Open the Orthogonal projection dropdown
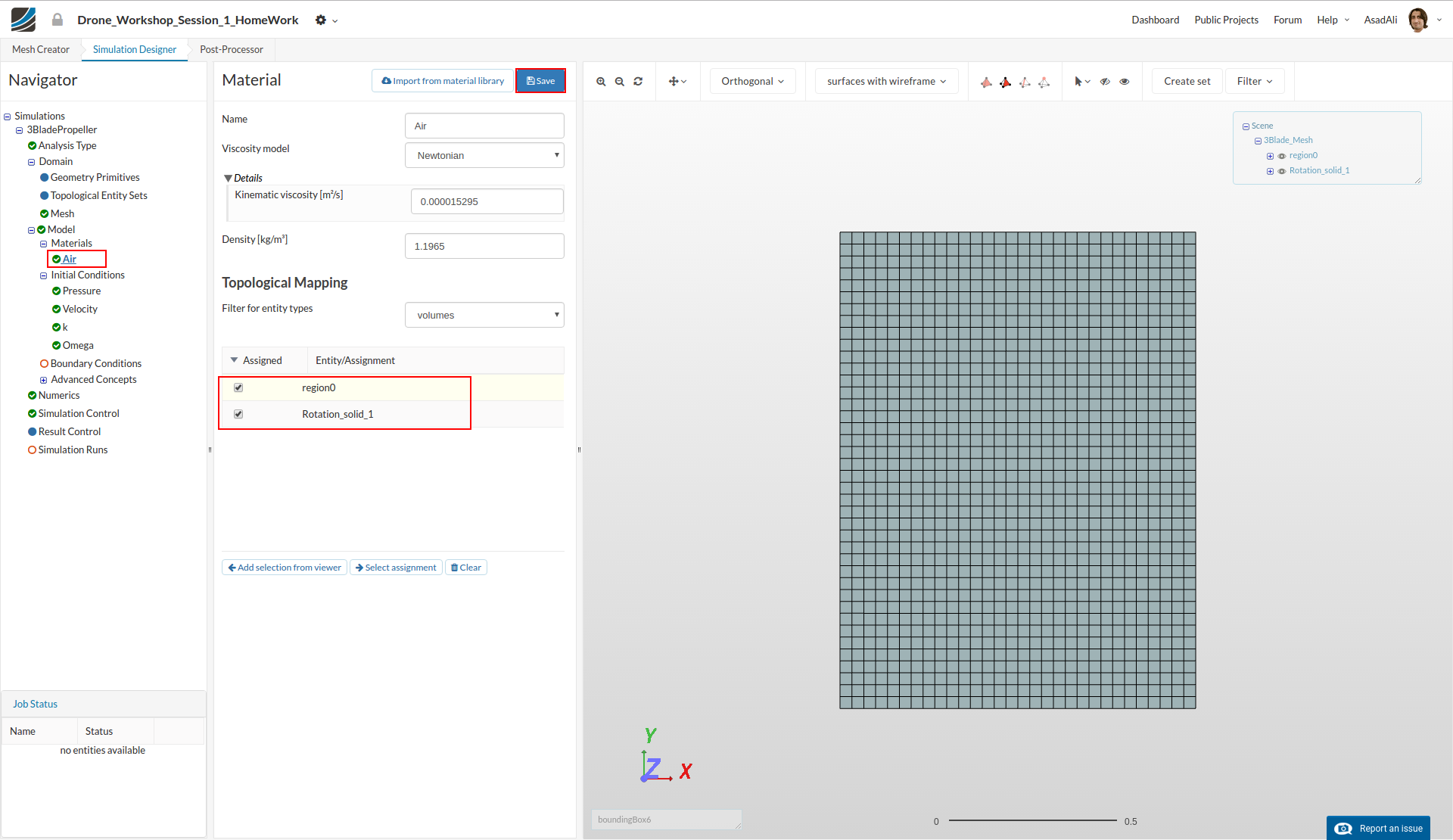This screenshot has height=840, width=1453. [x=752, y=82]
